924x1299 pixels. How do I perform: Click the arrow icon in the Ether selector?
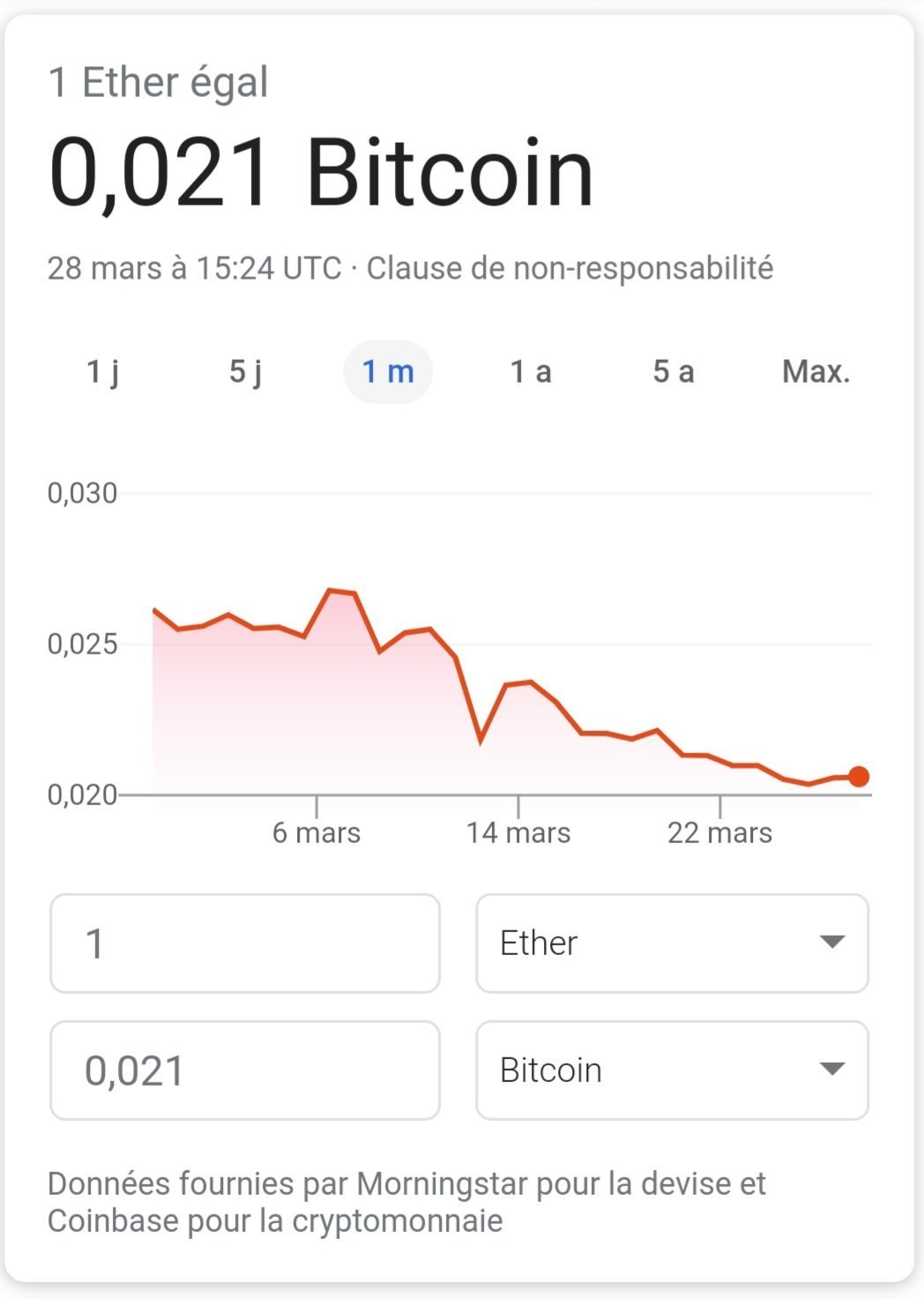point(832,942)
